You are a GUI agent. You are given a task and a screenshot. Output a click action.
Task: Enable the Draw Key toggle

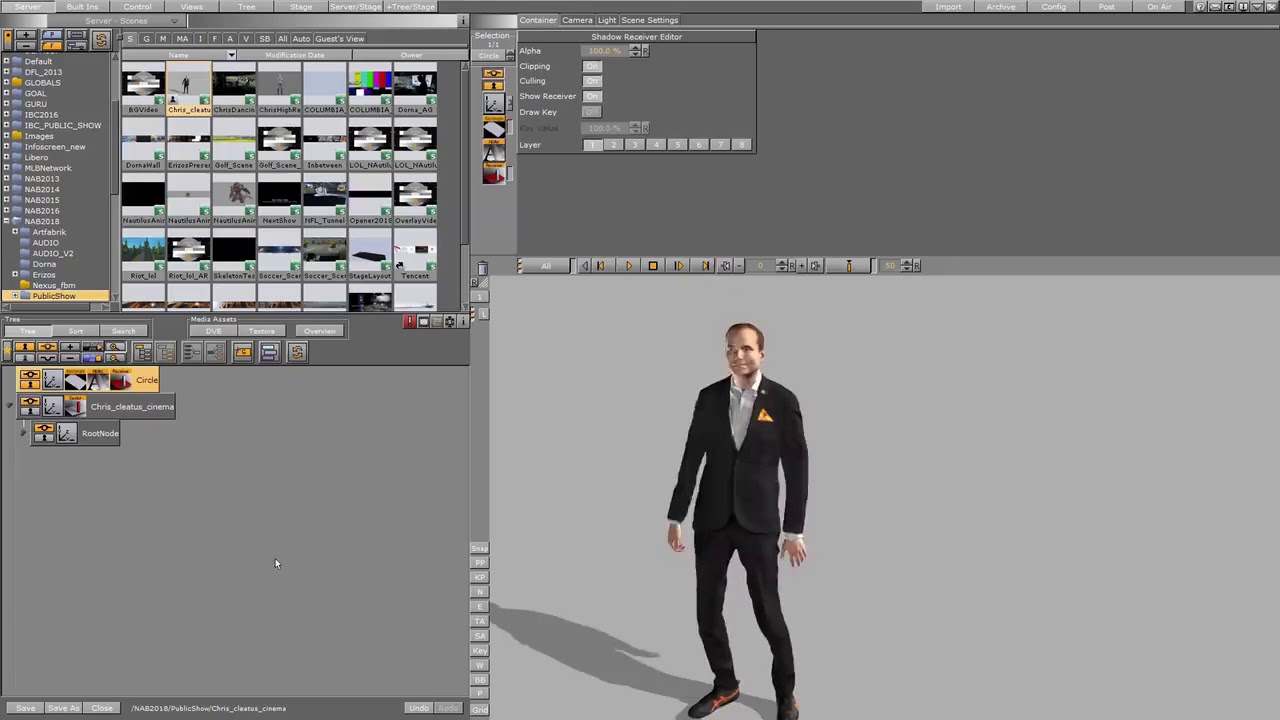pos(592,112)
